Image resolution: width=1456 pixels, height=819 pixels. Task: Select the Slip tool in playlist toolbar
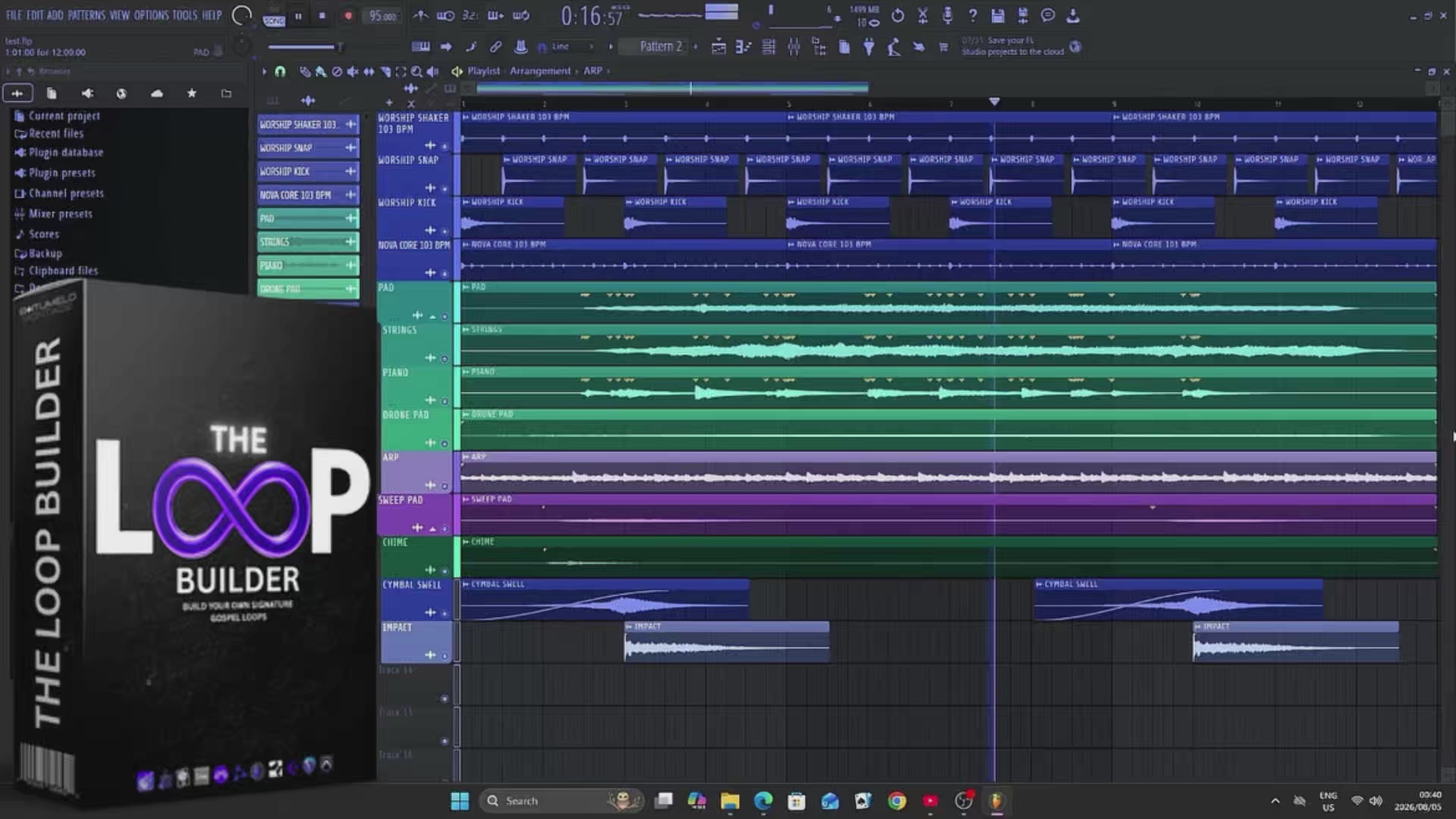click(369, 71)
